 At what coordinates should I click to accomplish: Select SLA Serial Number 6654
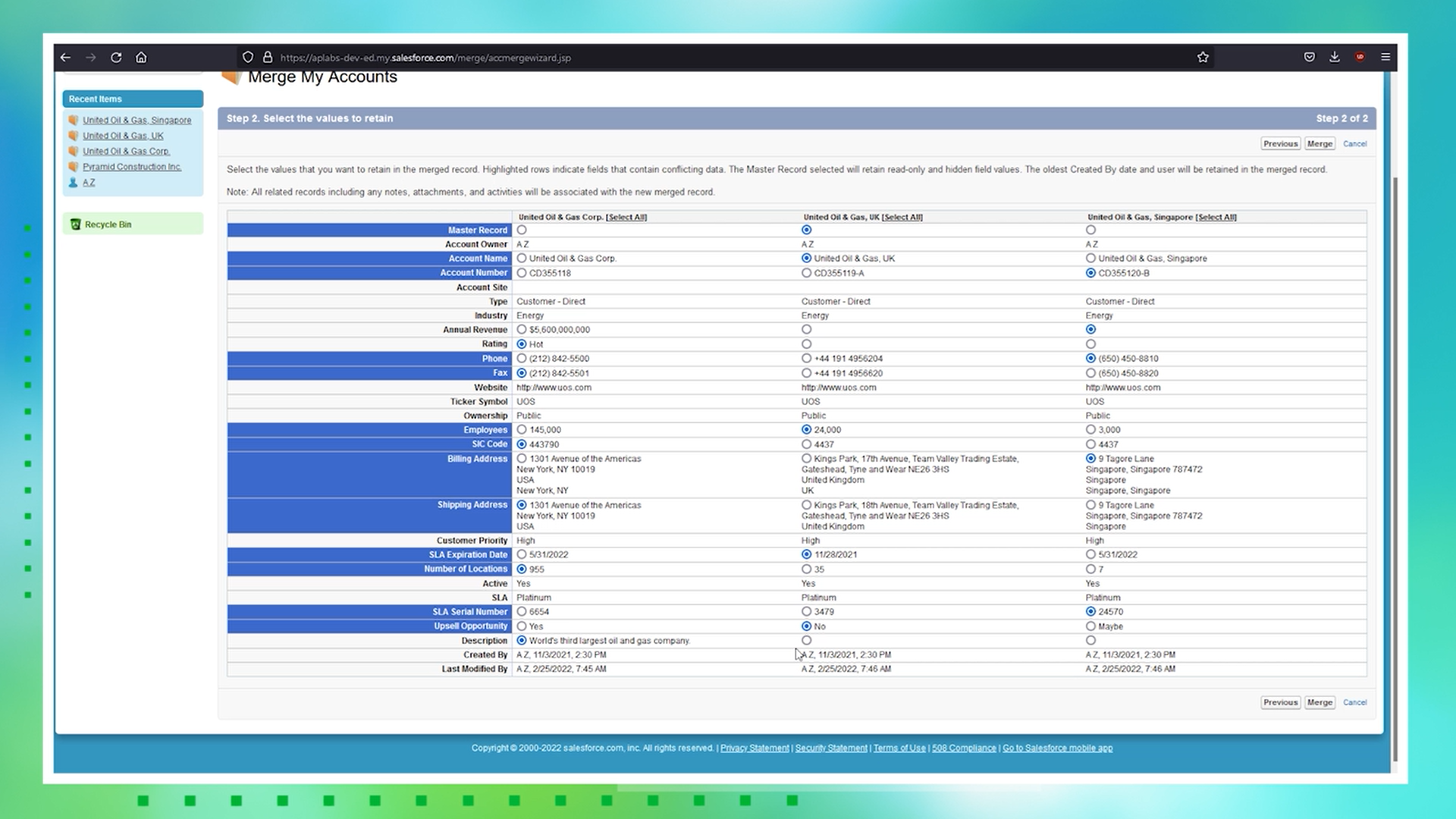[522, 612]
